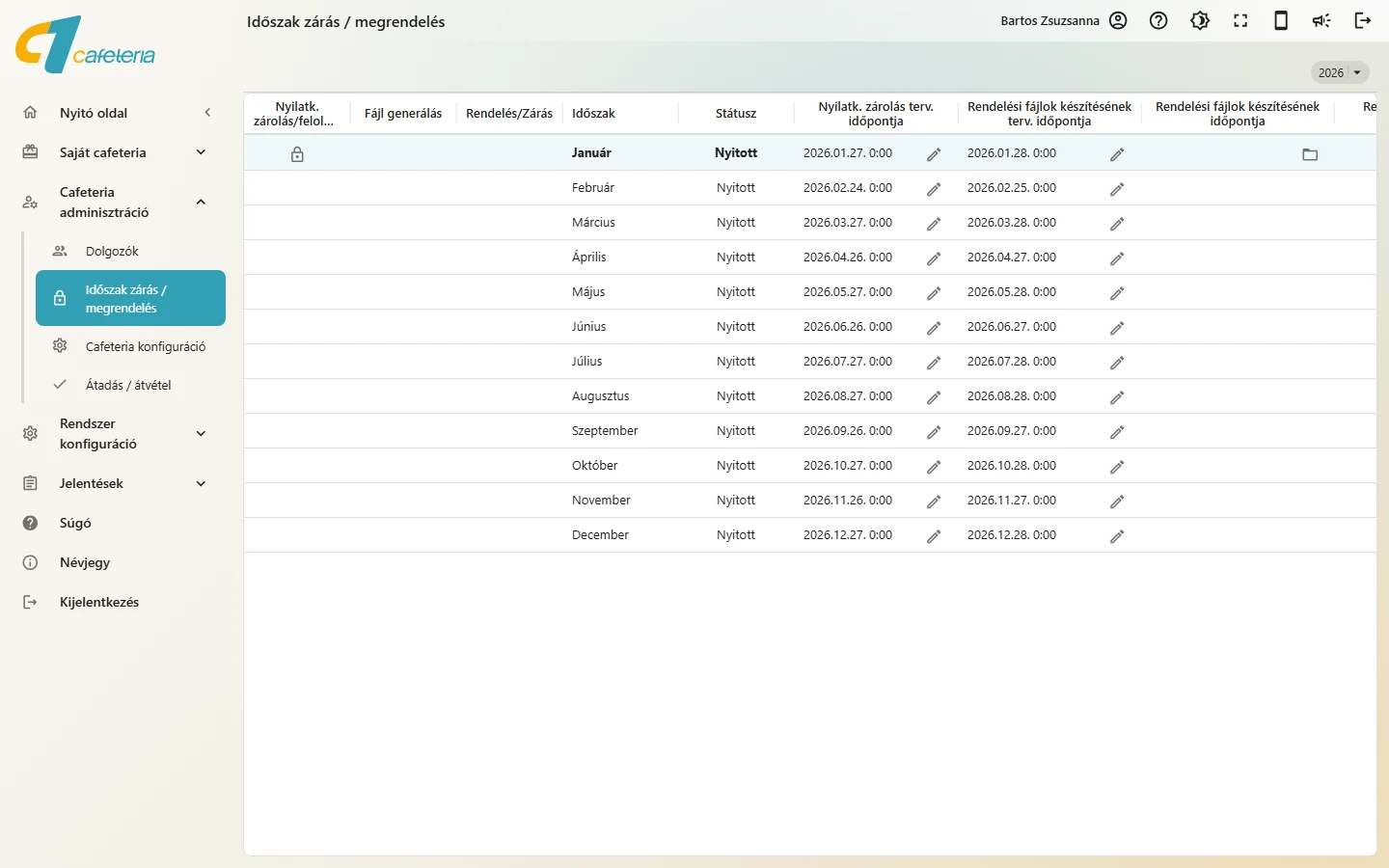
Task: Edit Július order file date pencil 2026.07.28.
Action: [x=1117, y=363]
